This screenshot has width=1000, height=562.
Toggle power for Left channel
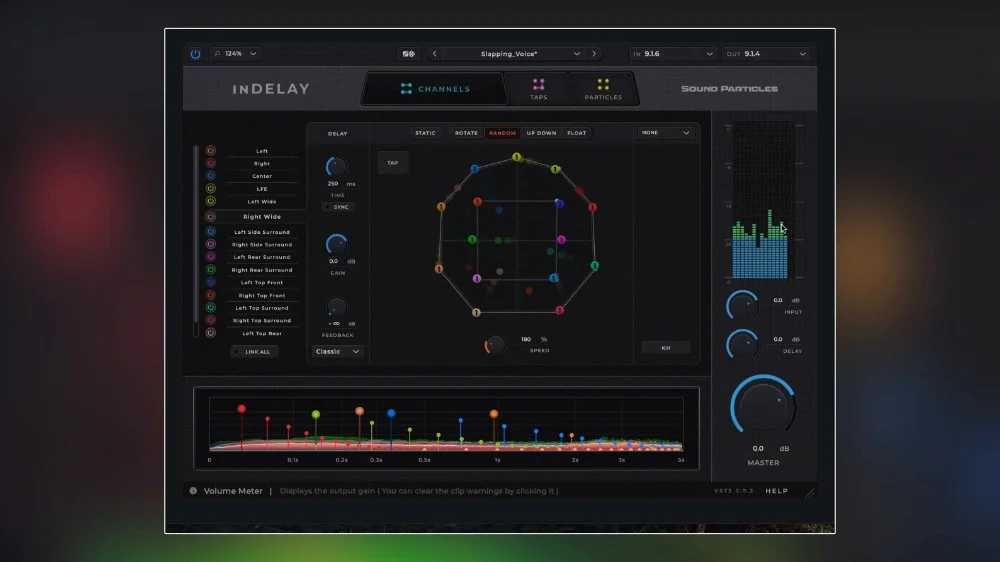pos(210,151)
